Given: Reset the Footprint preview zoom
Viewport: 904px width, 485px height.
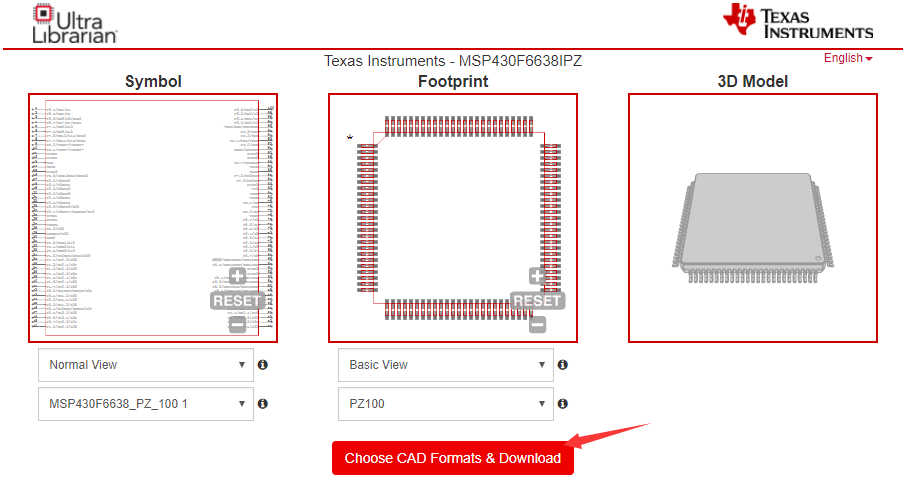Looking at the screenshot, I should (x=537, y=300).
